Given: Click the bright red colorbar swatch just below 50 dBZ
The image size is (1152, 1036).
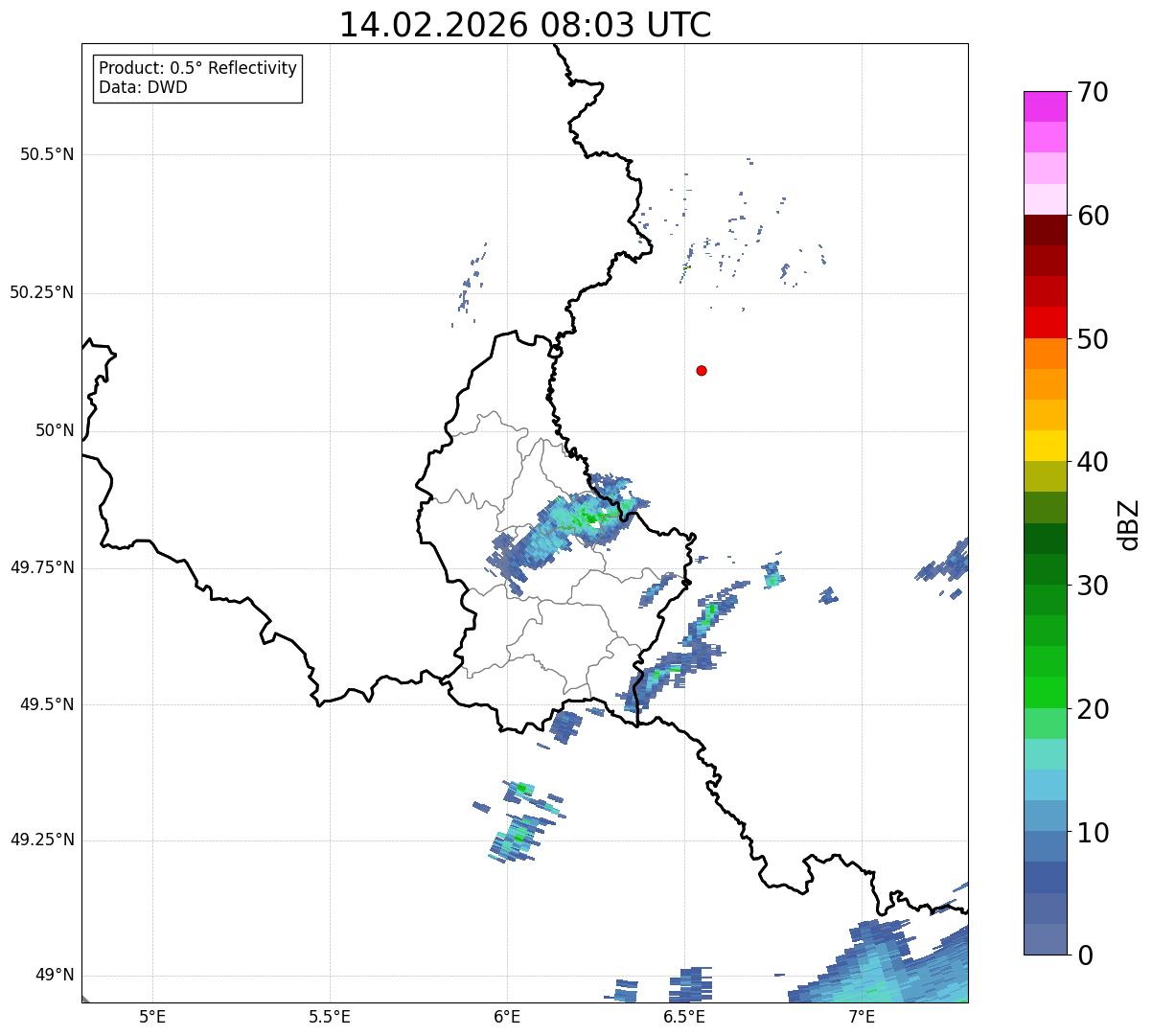Looking at the screenshot, I should [1045, 323].
